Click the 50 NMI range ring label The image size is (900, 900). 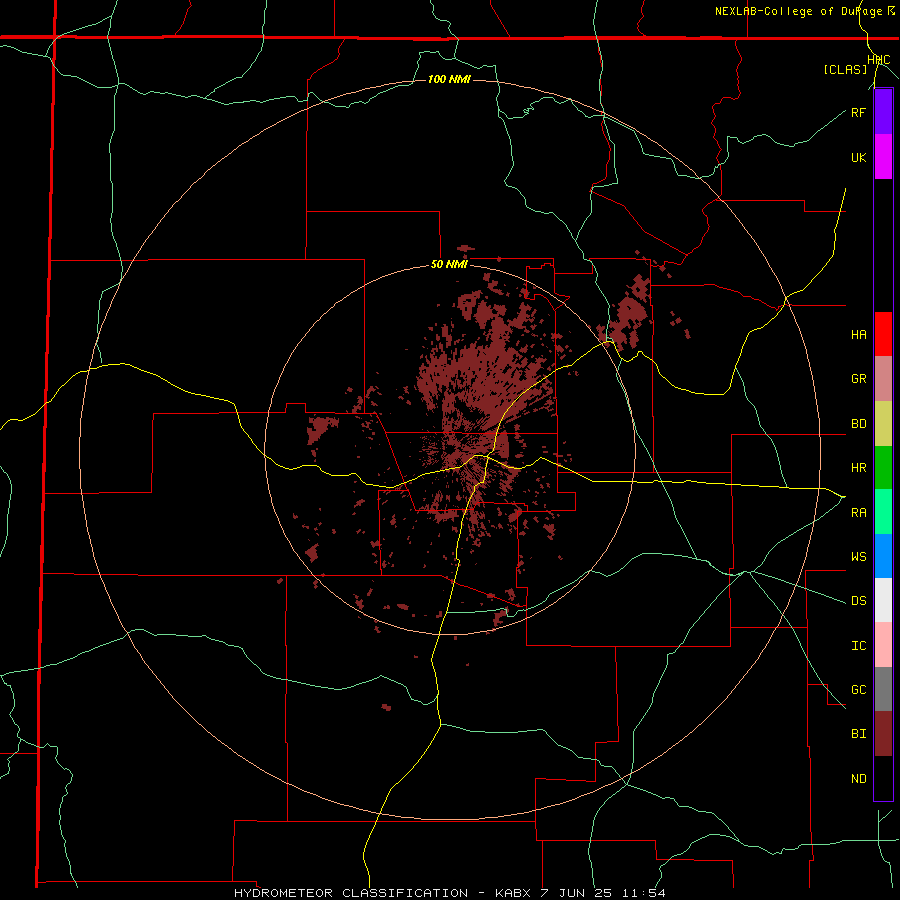(x=449, y=265)
